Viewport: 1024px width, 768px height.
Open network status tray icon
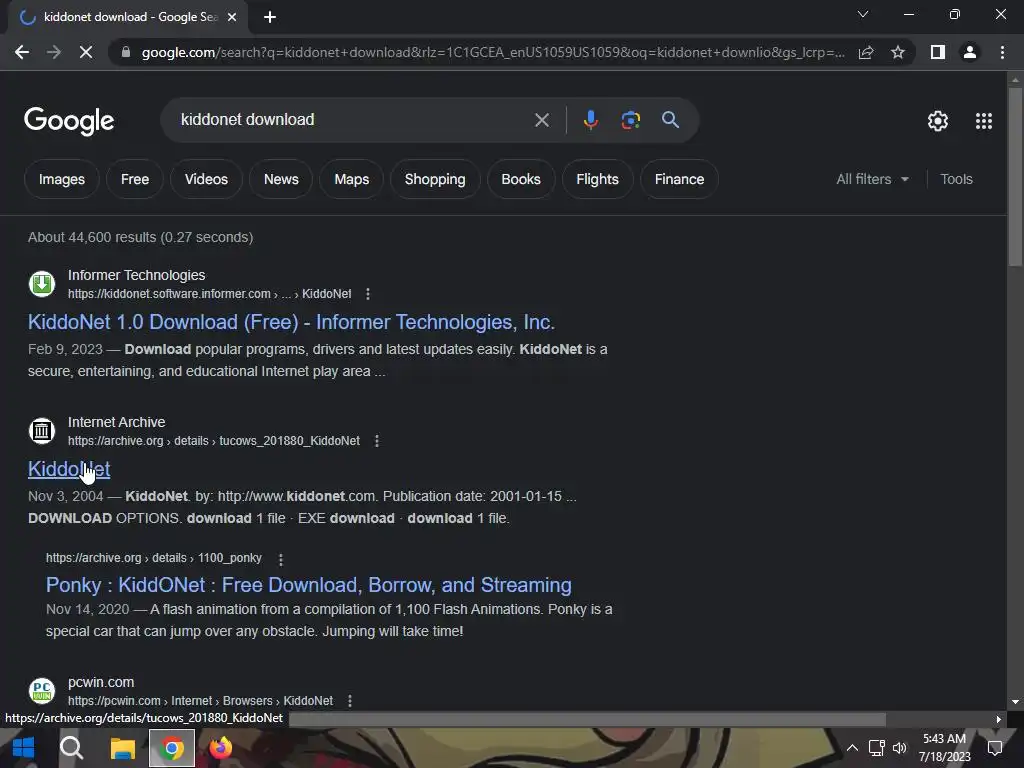pyautogui.click(x=876, y=748)
